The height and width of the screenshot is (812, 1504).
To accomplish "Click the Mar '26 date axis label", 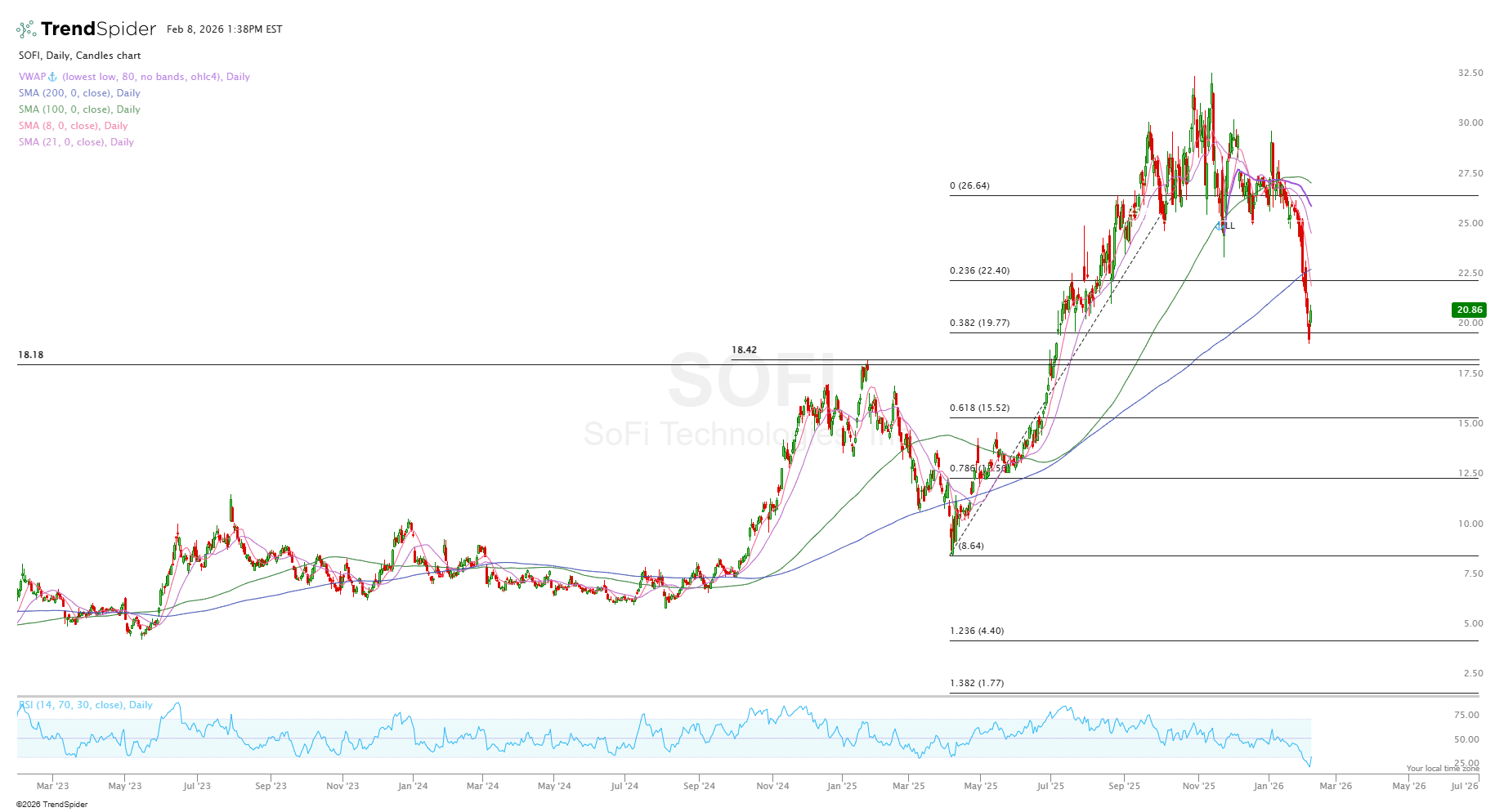I will 1336,787.
